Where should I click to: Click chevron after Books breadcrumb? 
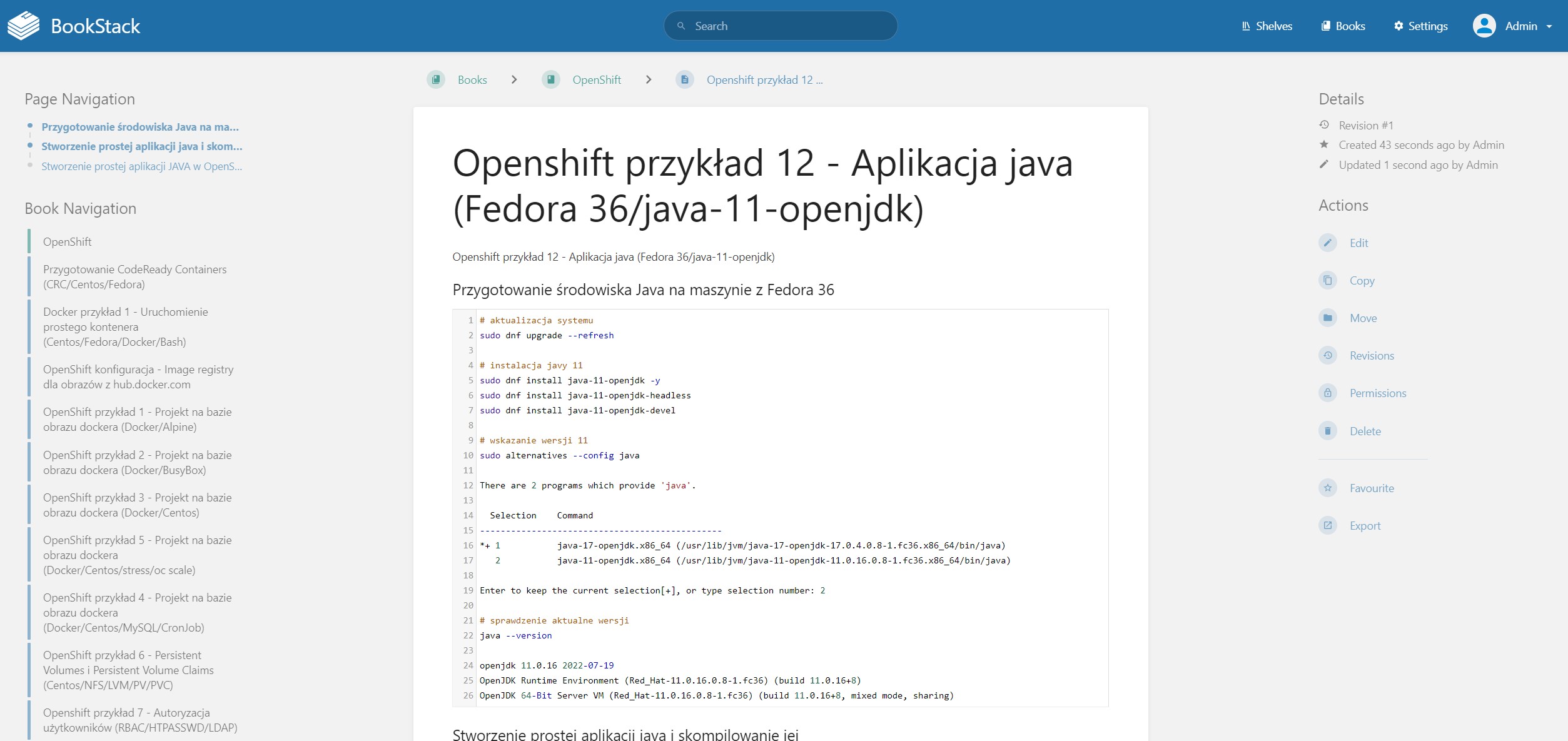[514, 79]
